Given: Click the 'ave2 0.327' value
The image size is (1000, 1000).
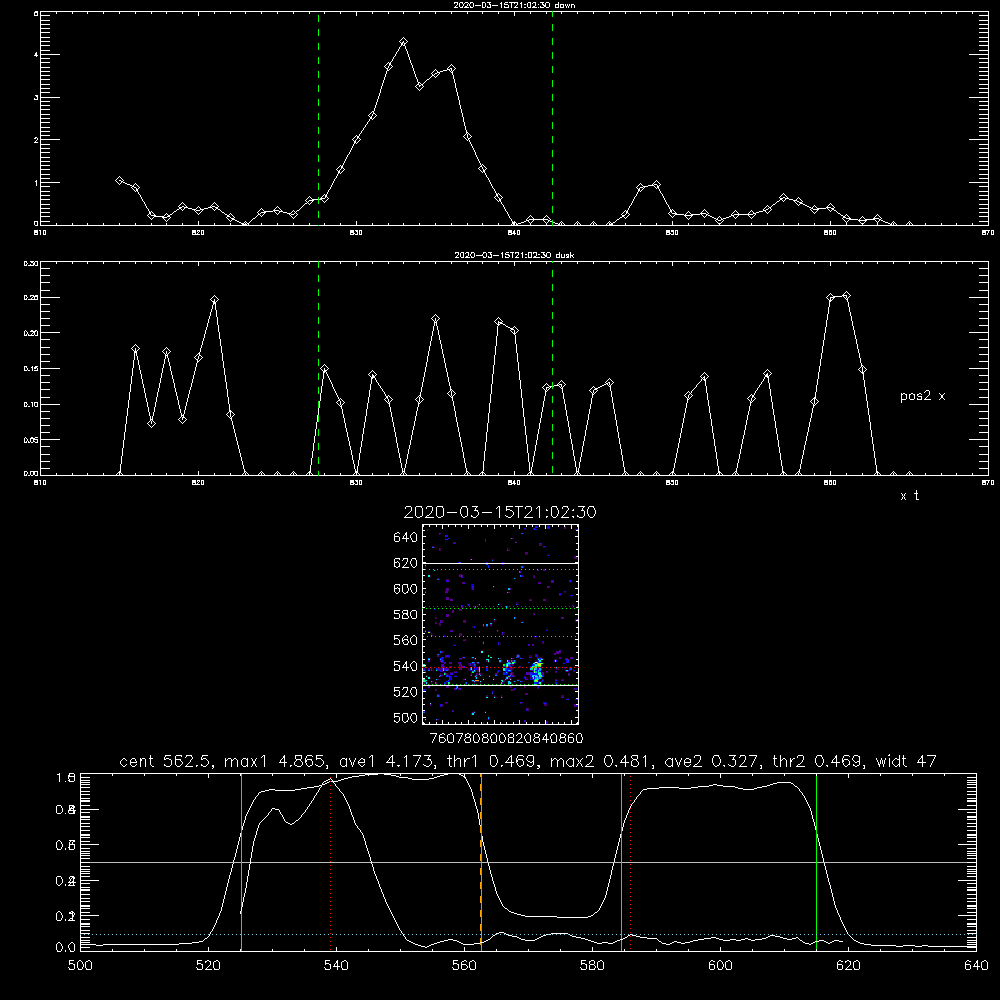Looking at the screenshot, I should [x=713, y=761].
